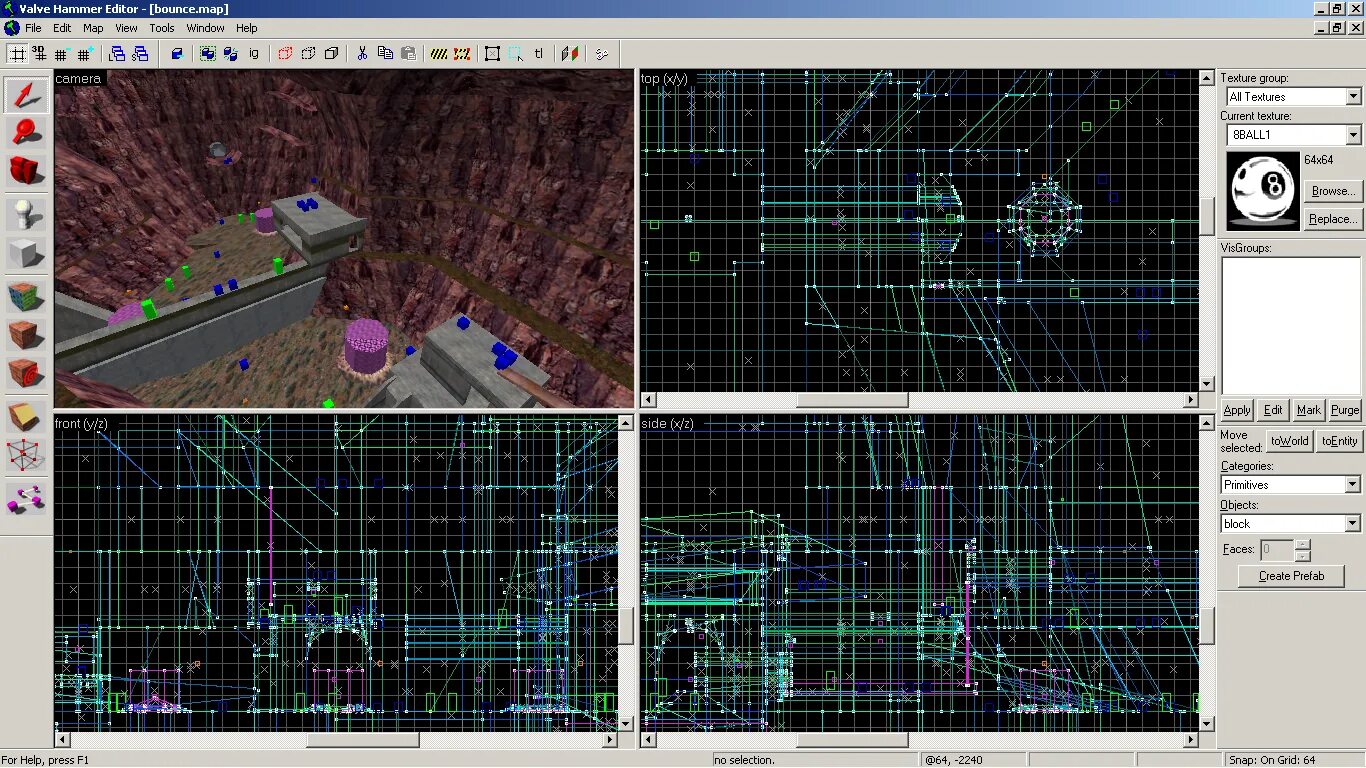The image size is (1366, 768).
Task: Select the Camera tool
Action: coord(27,170)
